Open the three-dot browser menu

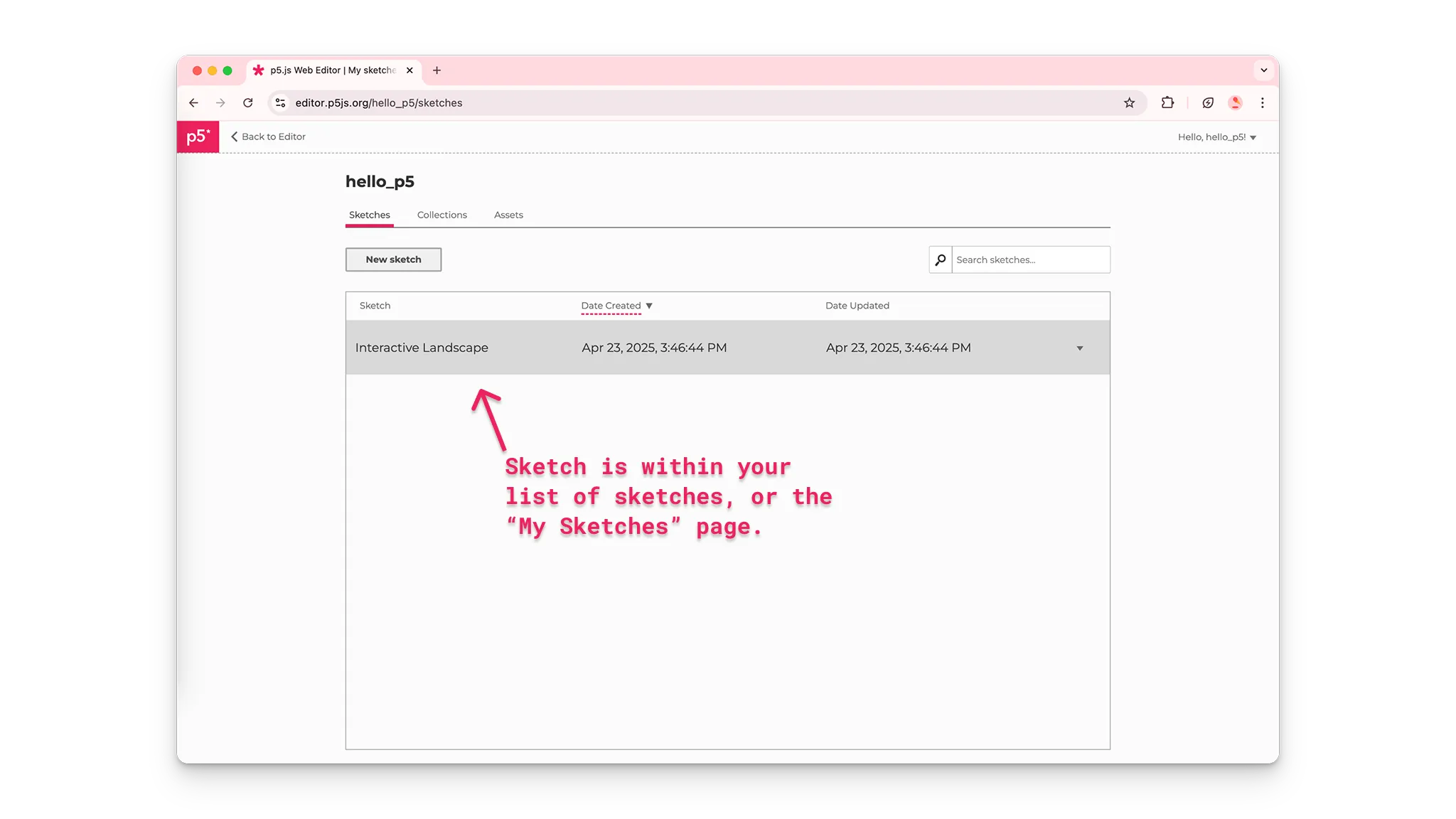(x=1263, y=102)
